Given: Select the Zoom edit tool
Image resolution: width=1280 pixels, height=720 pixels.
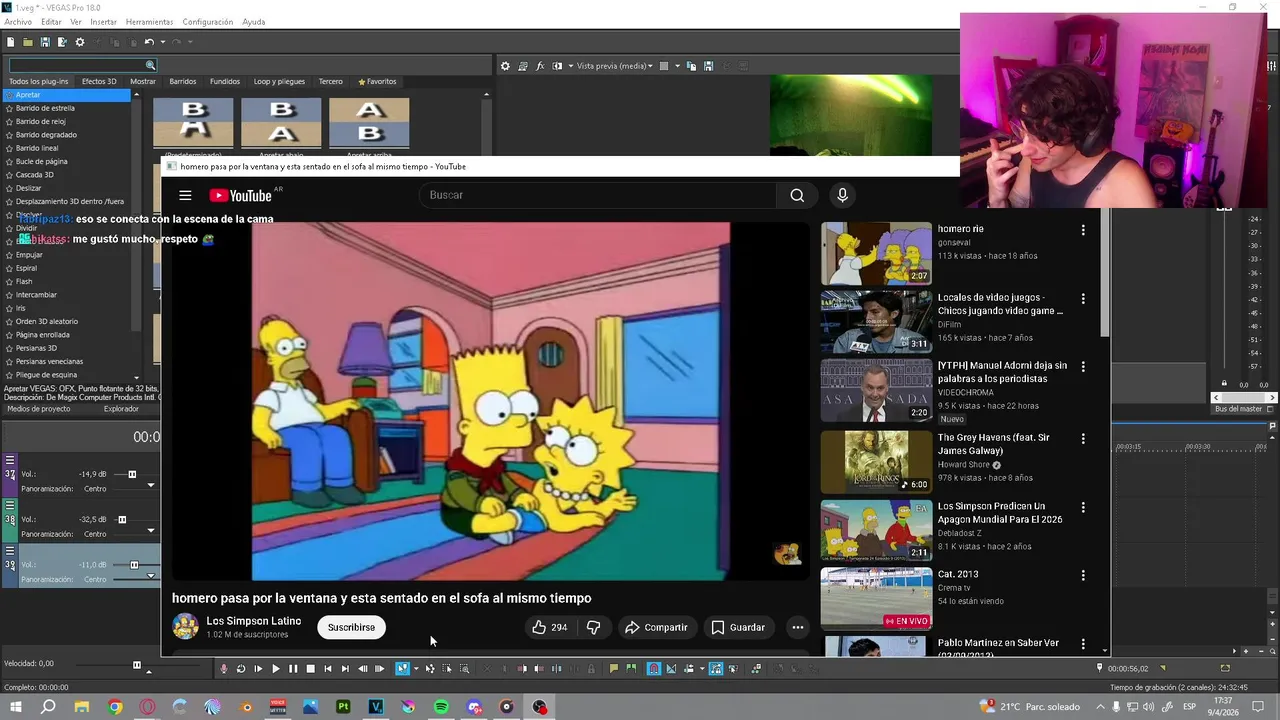Looking at the screenshot, I should [x=464, y=669].
